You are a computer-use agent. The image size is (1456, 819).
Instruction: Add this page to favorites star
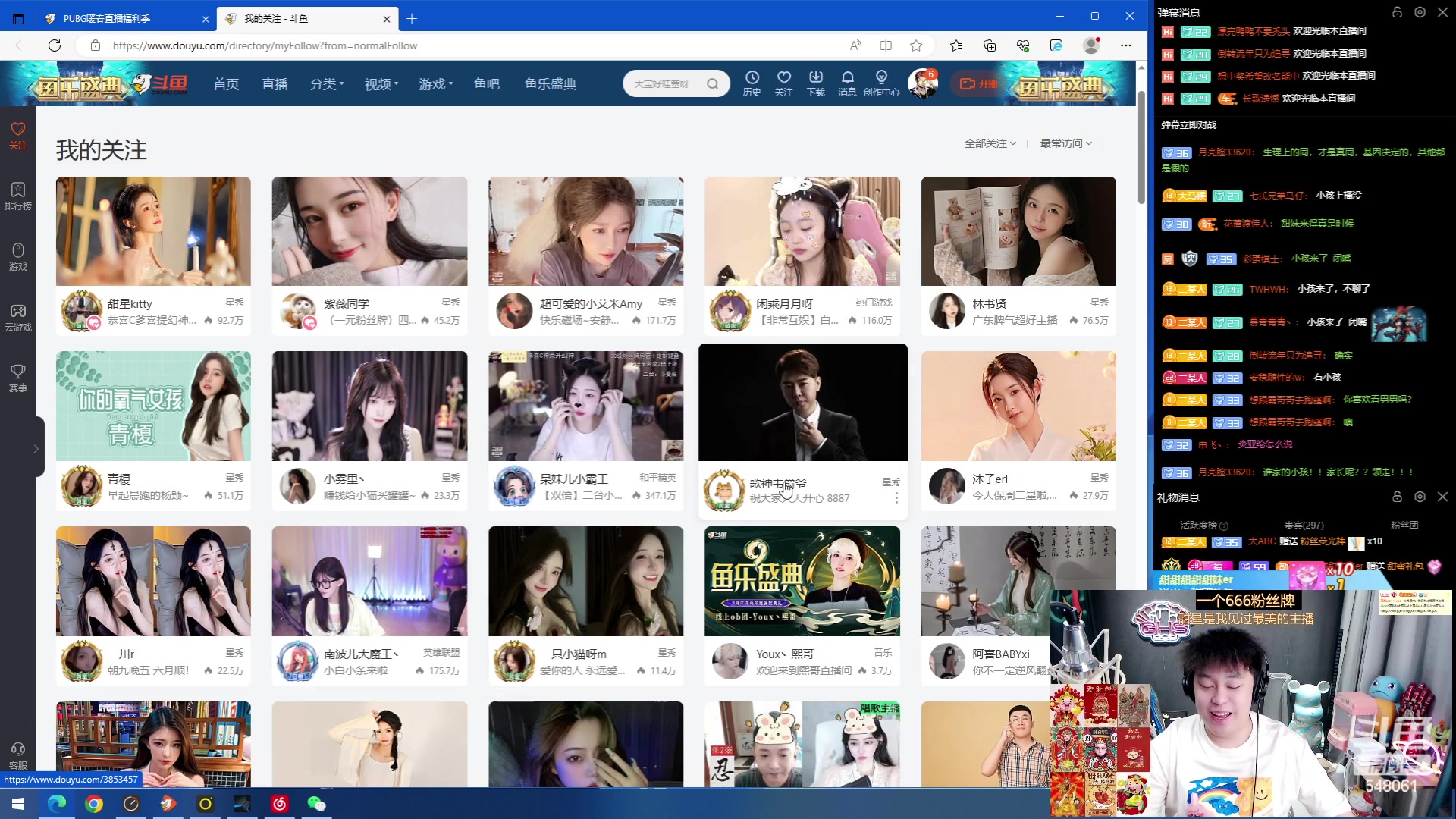[x=916, y=45]
